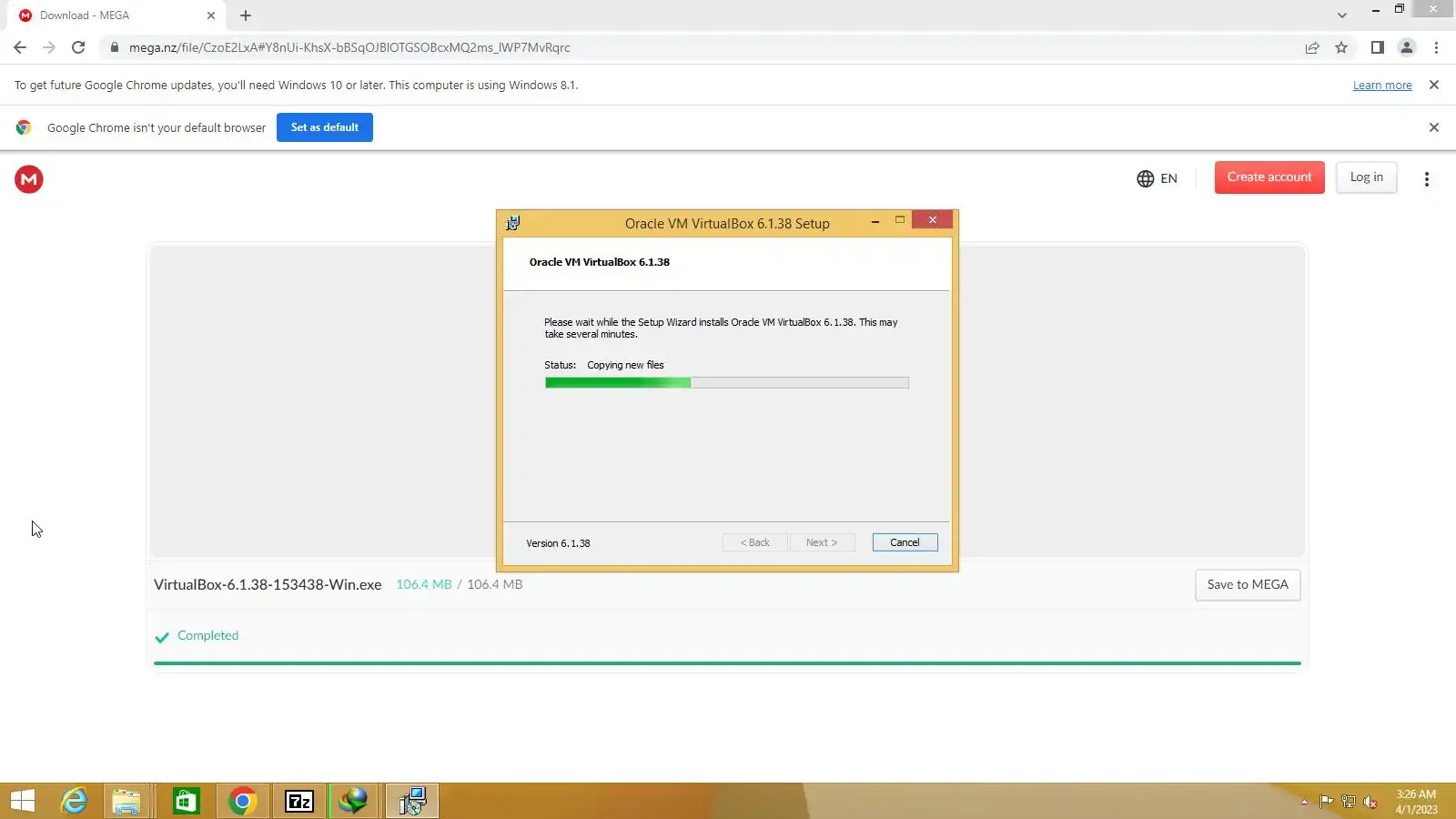This screenshot has height=819, width=1456.
Task: Show hidden system tray icons
Action: (x=1304, y=802)
